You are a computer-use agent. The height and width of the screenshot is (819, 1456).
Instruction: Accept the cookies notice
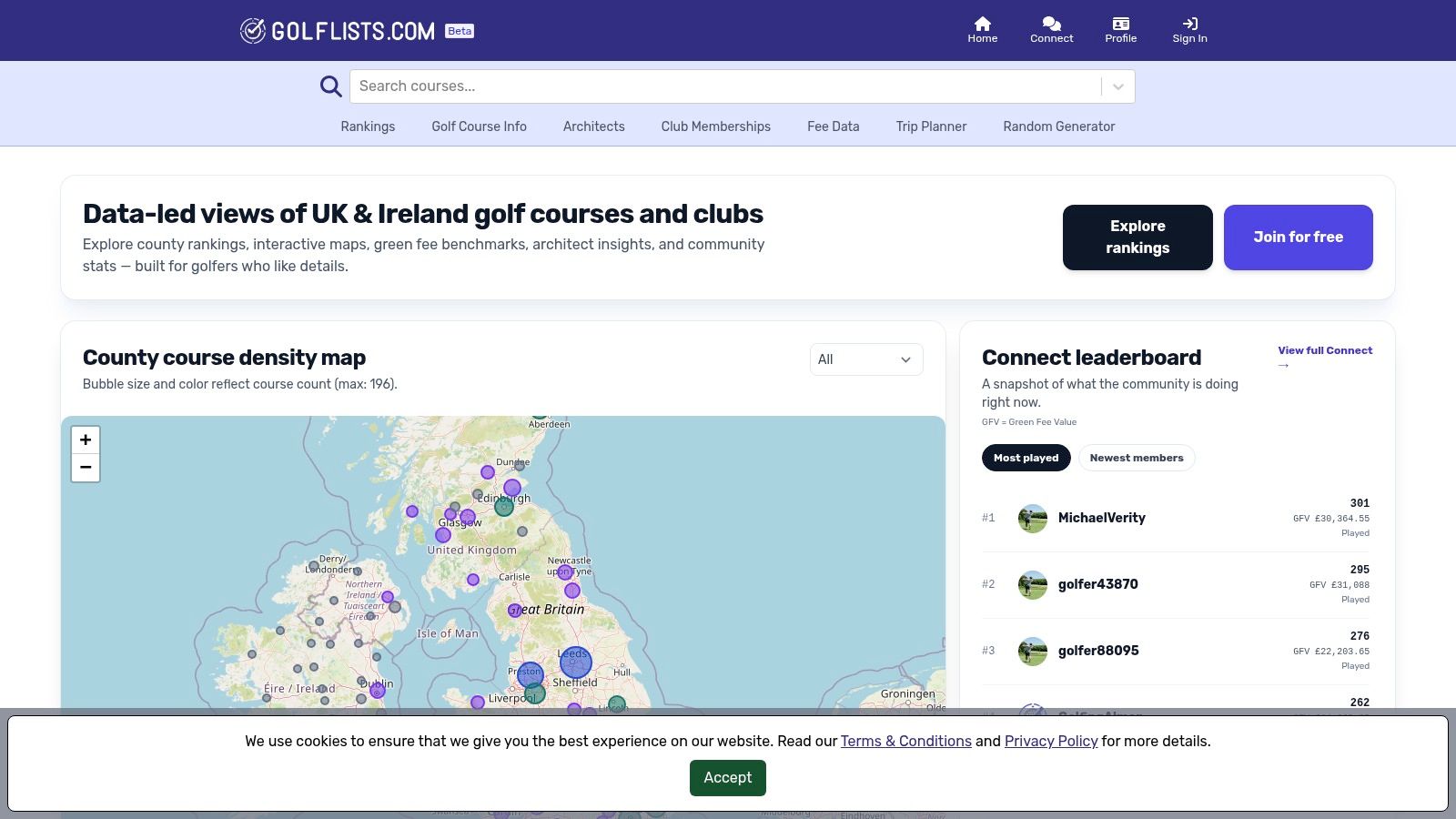point(728,778)
